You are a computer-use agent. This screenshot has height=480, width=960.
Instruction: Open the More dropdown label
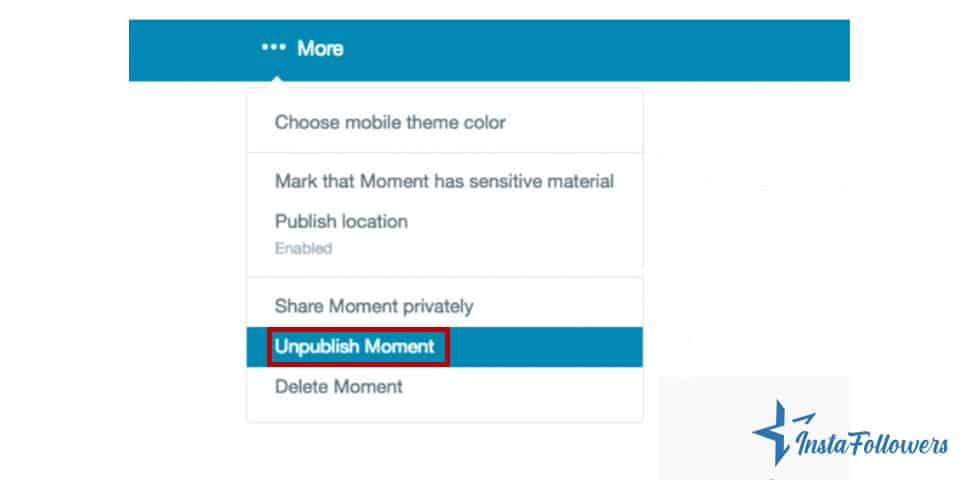[x=320, y=48]
